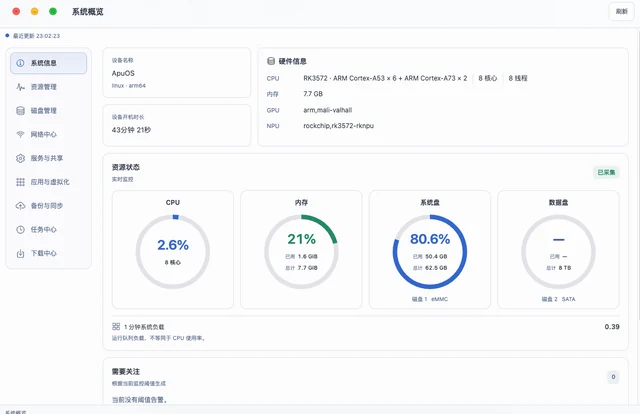Open 系统信息 via its info icon
The image size is (640, 414).
click(x=20, y=63)
